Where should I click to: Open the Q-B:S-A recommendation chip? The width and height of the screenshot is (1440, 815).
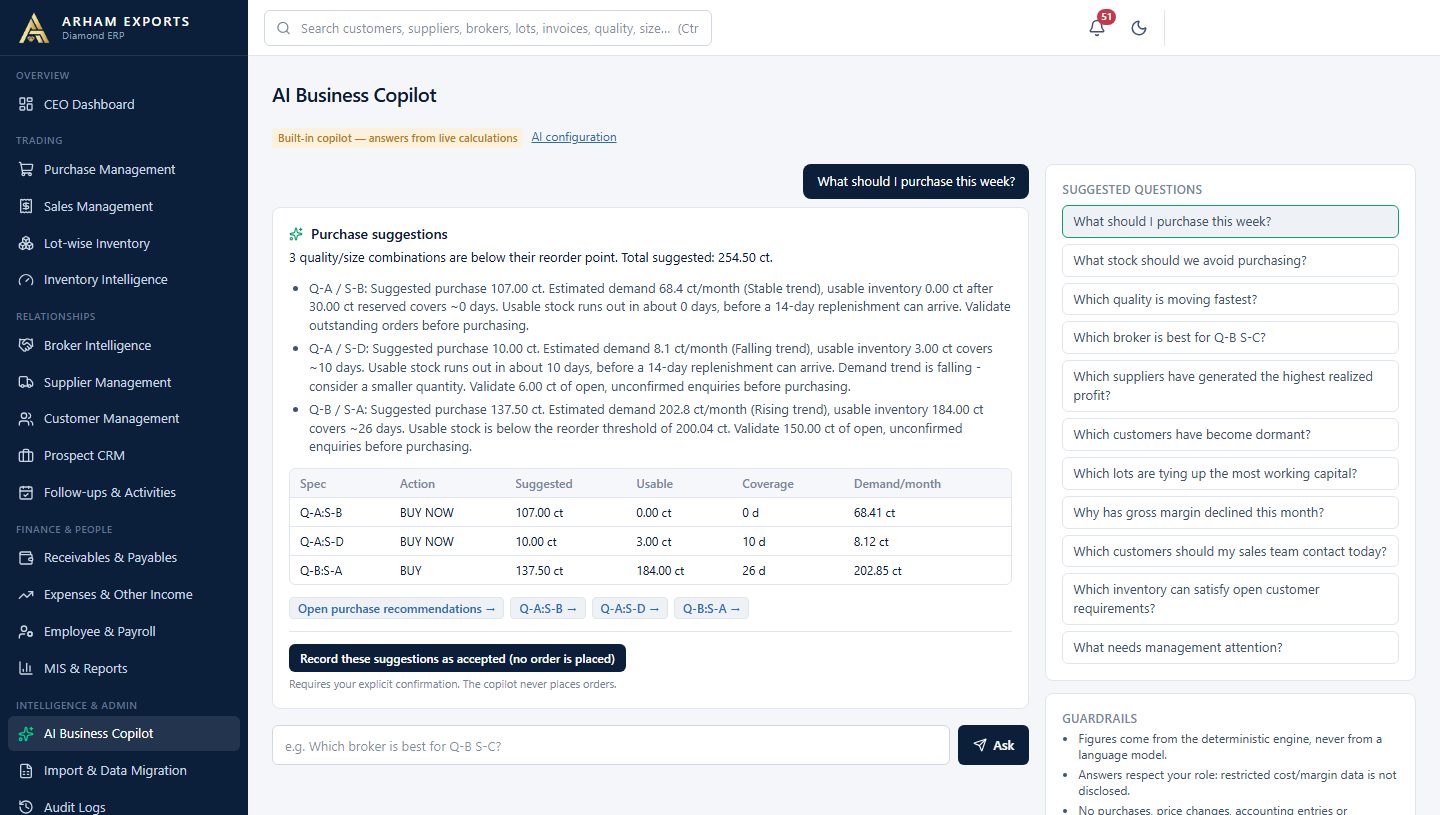(x=711, y=608)
